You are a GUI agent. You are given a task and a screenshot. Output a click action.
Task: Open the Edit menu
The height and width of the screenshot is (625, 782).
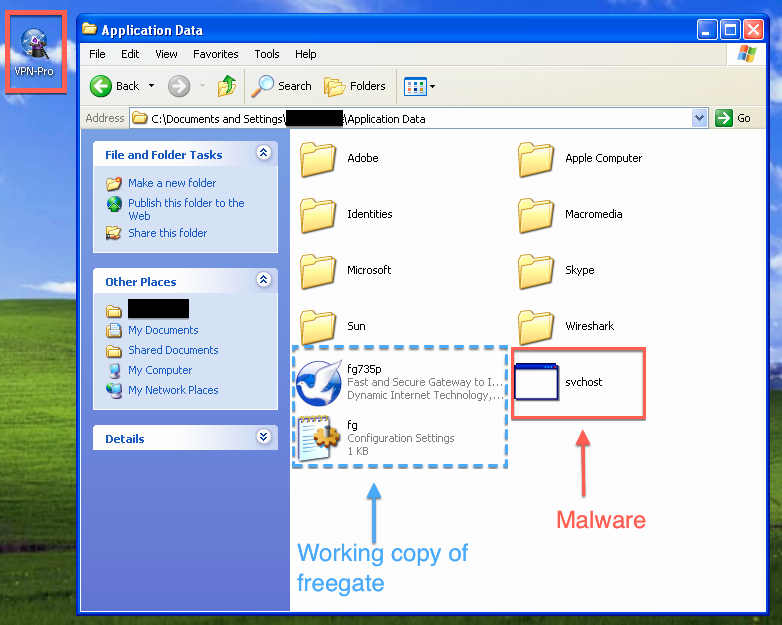130,54
